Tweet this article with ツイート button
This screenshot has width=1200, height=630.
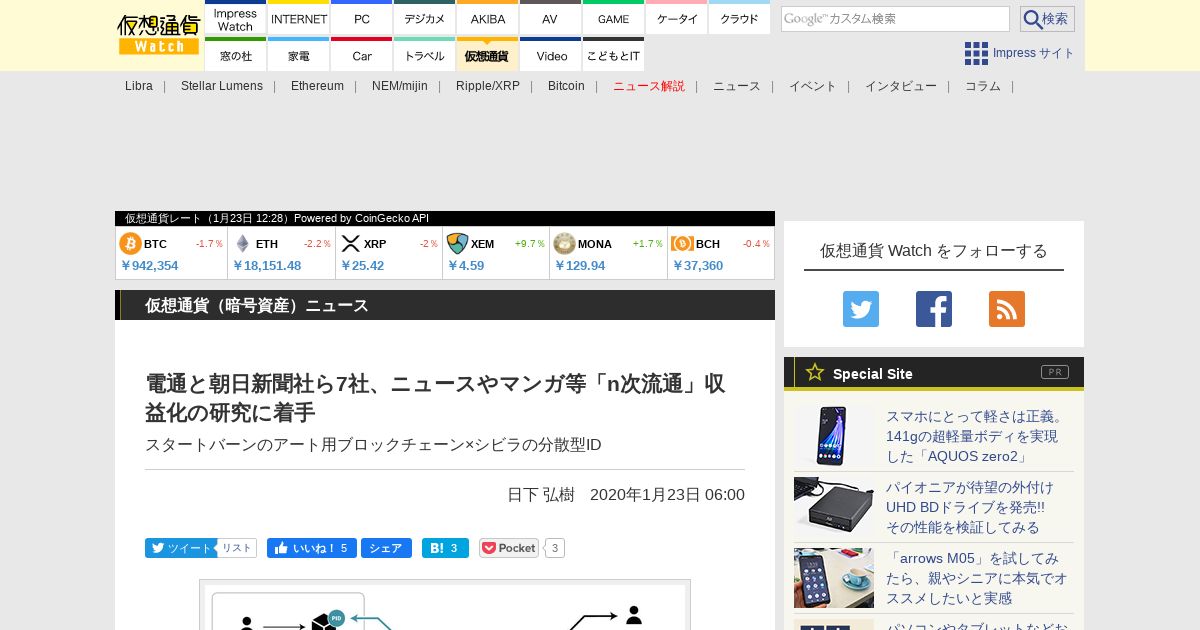(181, 548)
